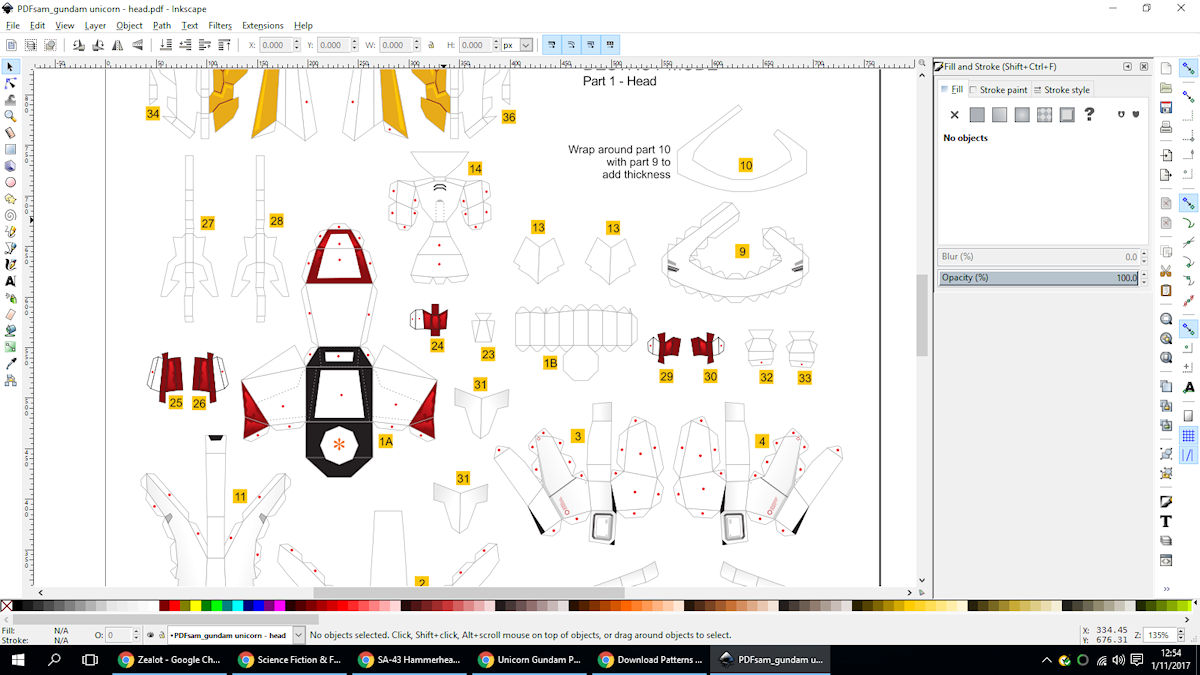The image size is (1200, 675).
Task: Select the Zoom magnifier tool
Action: [10, 116]
